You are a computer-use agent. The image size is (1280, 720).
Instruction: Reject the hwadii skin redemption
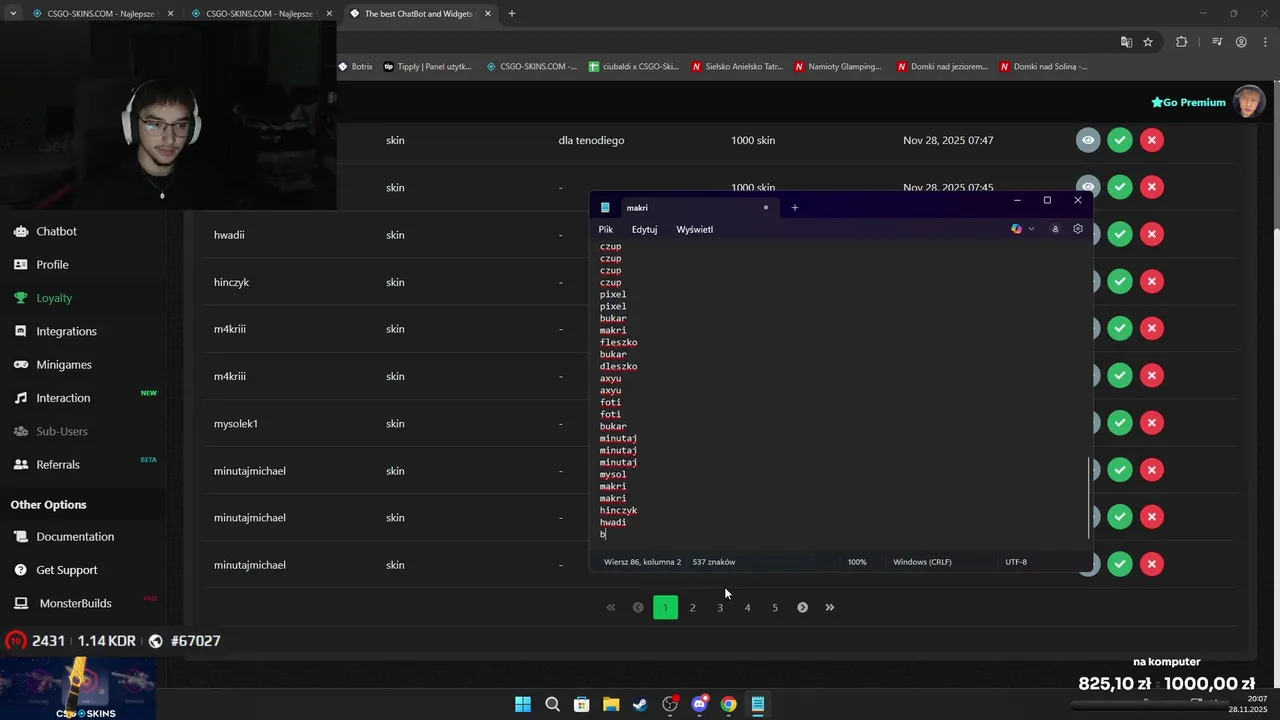pos(1152,235)
